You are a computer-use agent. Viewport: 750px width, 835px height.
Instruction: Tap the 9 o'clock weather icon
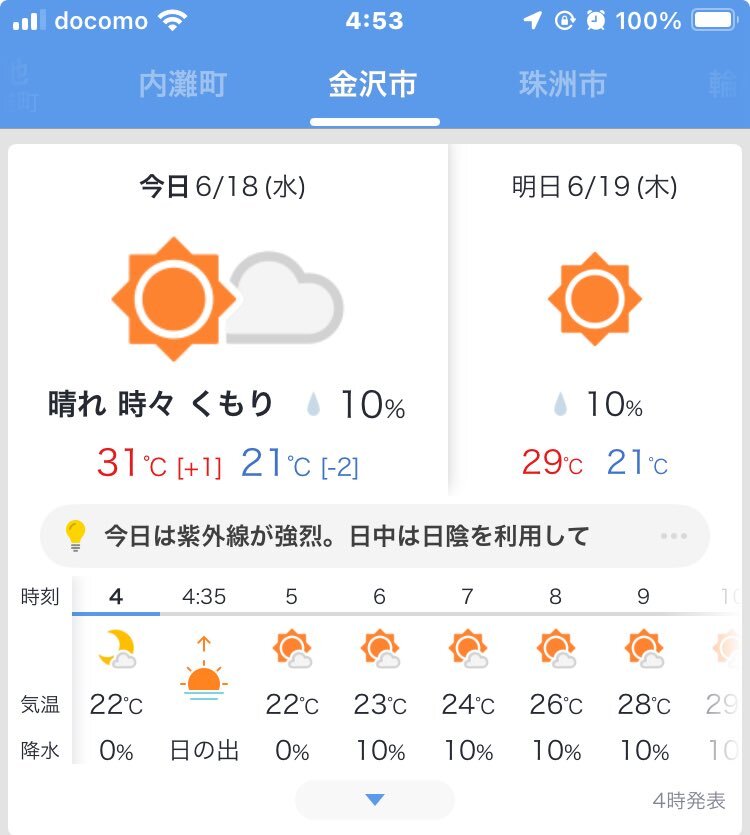(644, 648)
